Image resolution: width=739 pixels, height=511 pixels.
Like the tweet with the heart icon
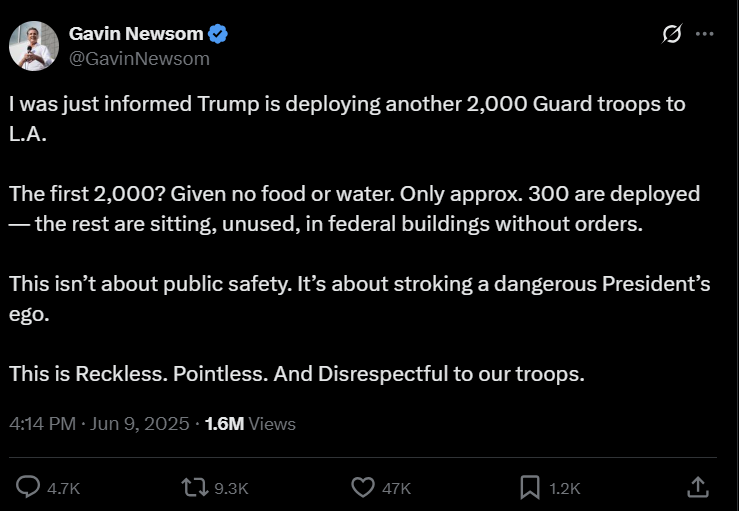[x=363, y=487]
